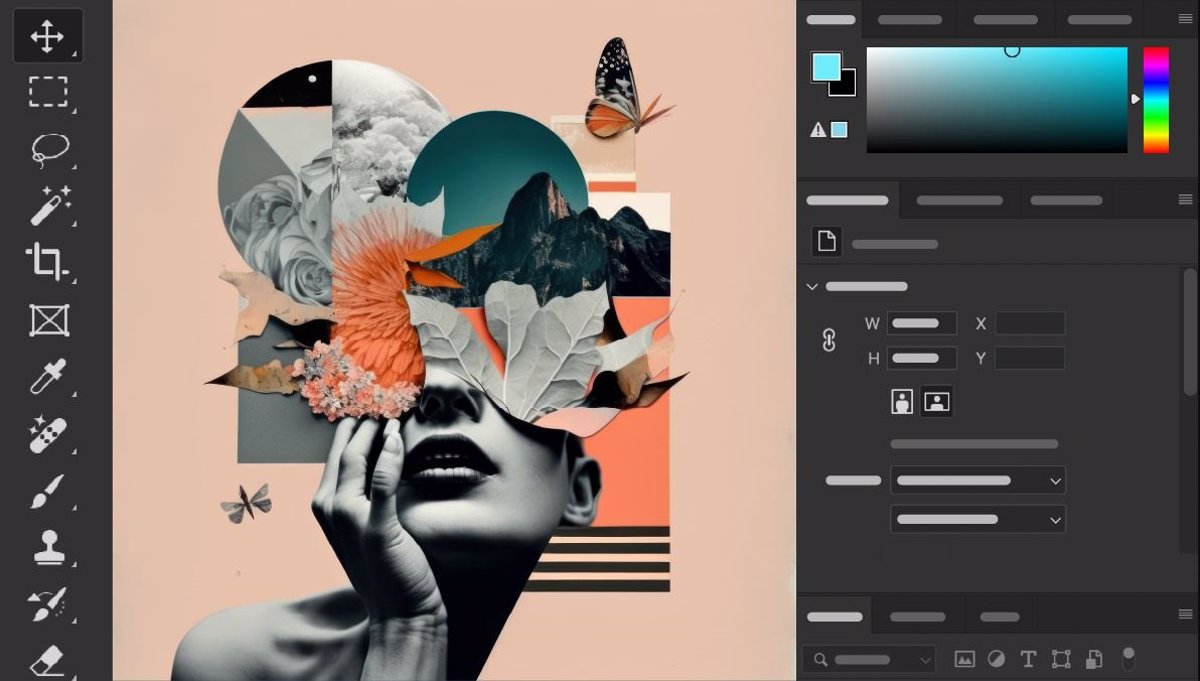Screen dimensions: 1200x681
Task: Click inside the teal color picker field
Action: [997, 100]
